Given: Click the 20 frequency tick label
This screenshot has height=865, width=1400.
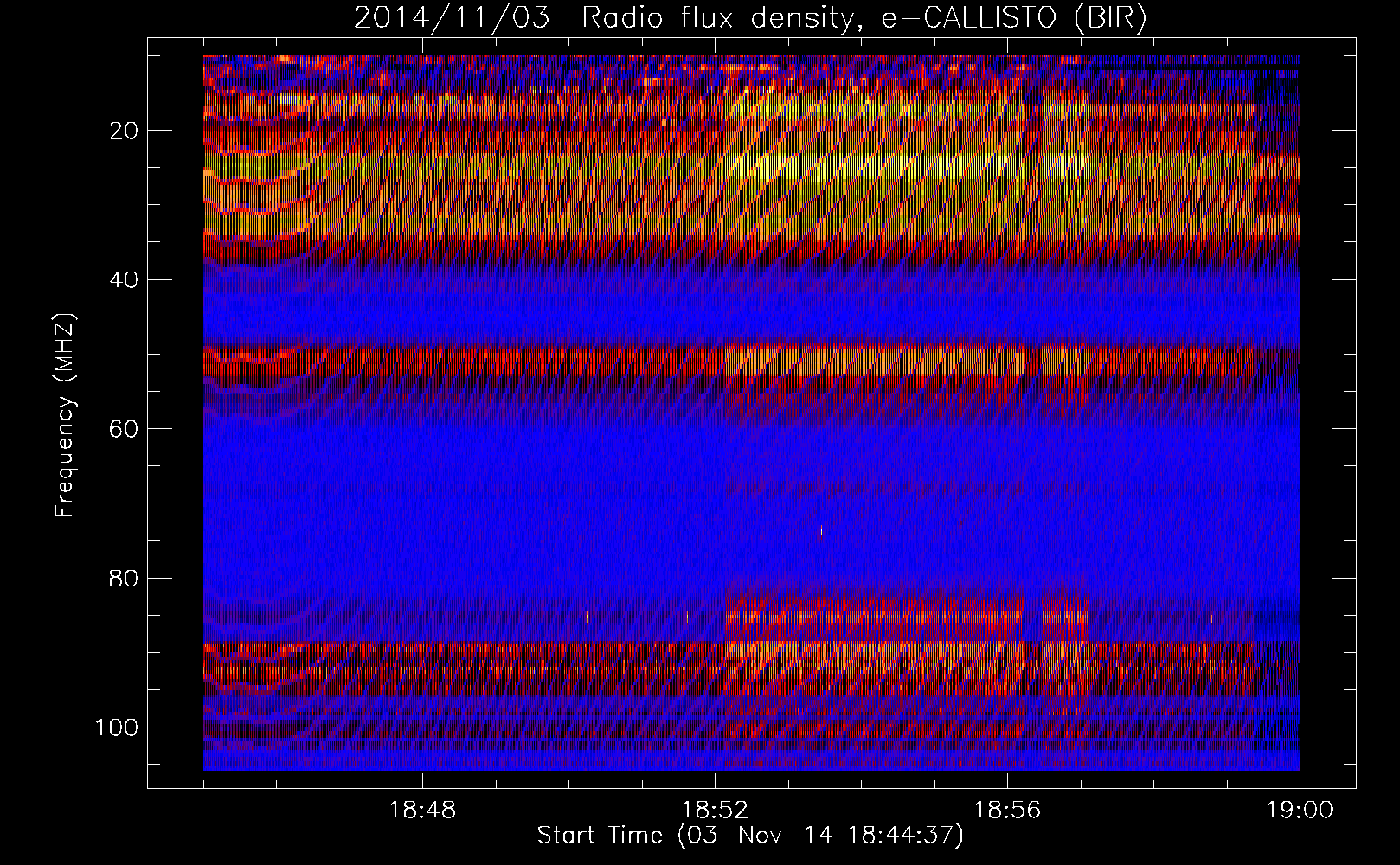Looking at the screenshot, I should click(x=125, y=131).
